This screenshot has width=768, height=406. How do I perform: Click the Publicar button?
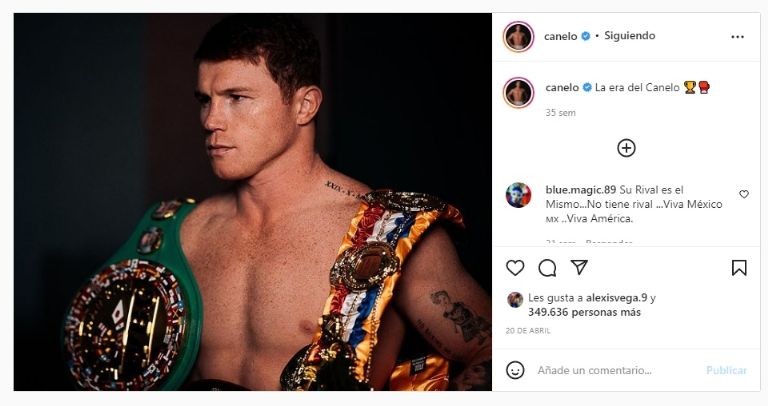(726, 370)
